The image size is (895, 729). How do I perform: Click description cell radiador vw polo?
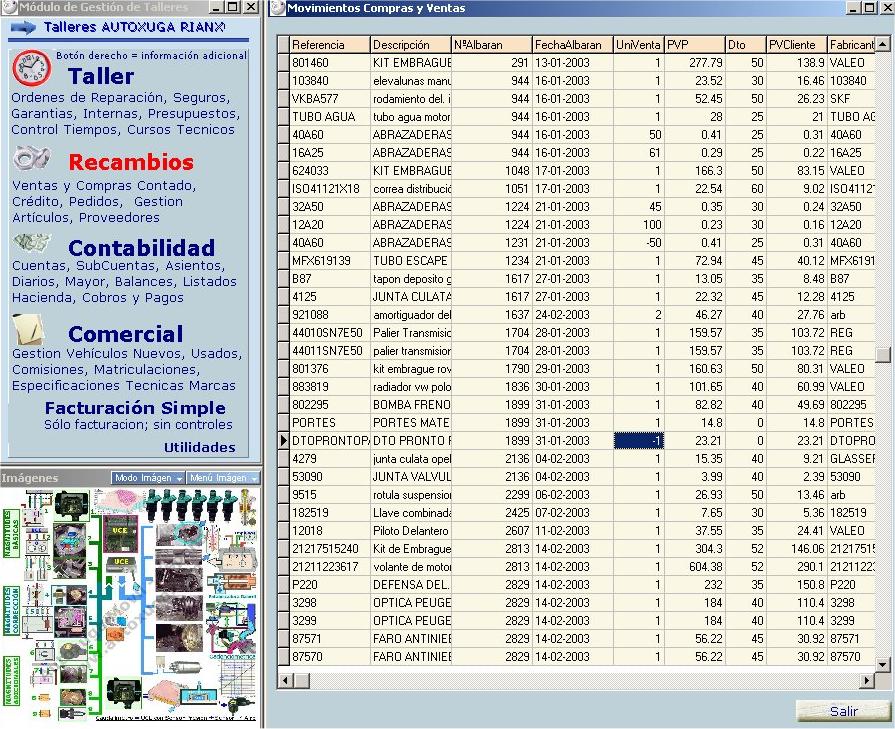411,386
